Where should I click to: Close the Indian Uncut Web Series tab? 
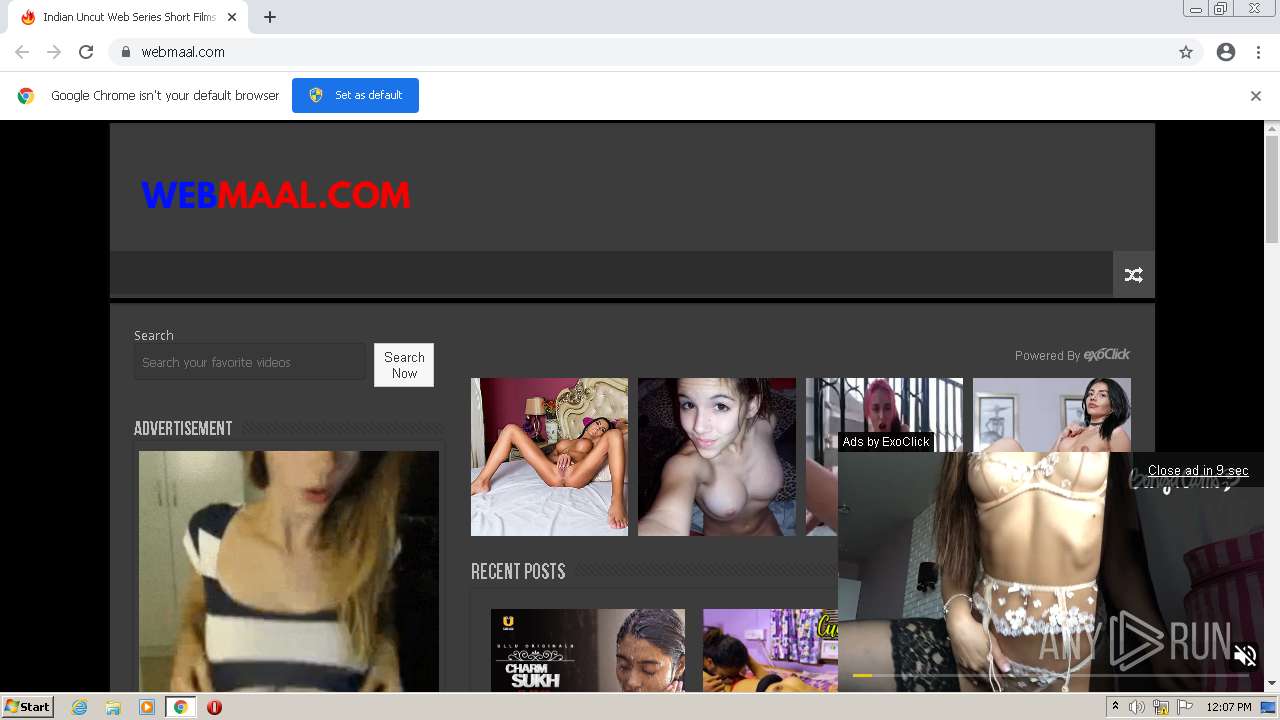click(232, 17)
